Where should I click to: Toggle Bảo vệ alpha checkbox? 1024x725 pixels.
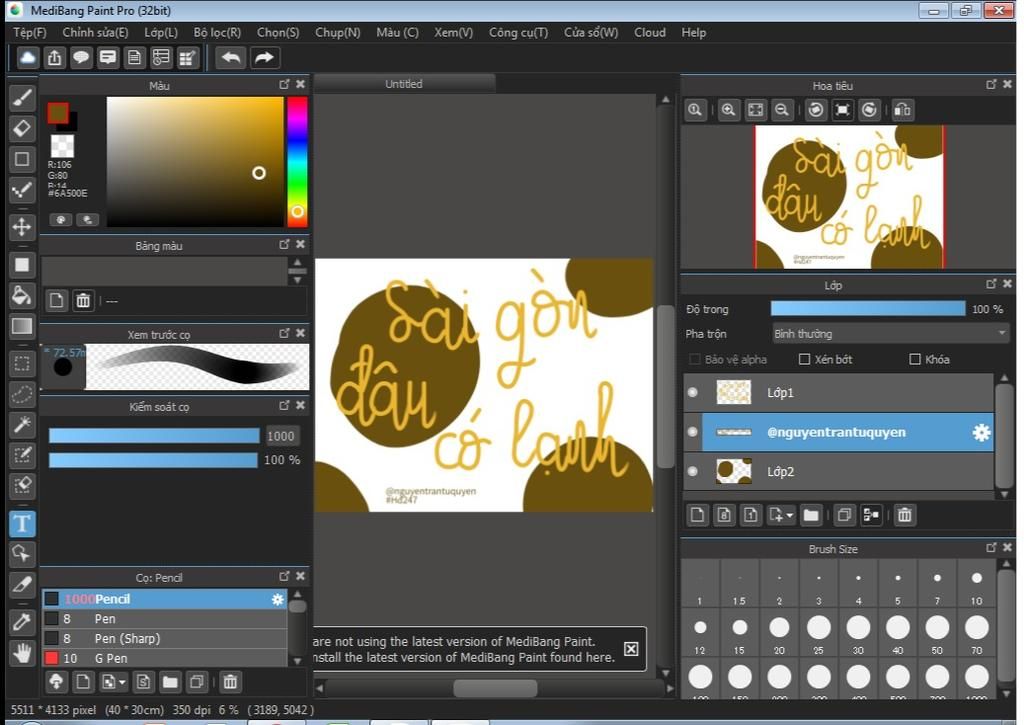coord(695,359)
